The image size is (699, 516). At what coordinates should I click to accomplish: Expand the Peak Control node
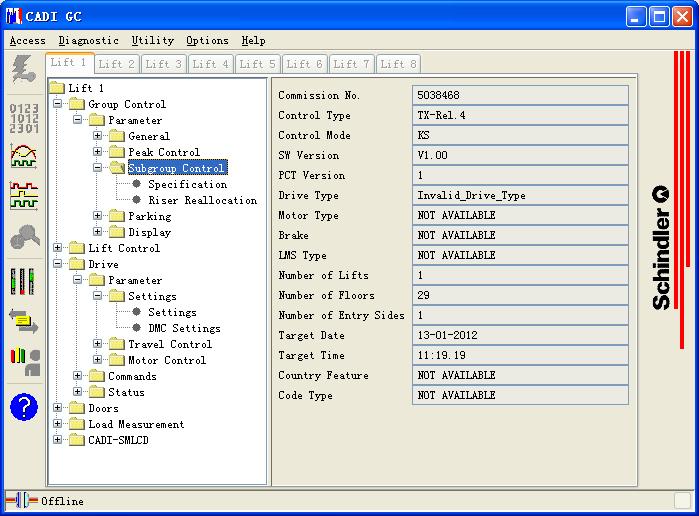97,152
